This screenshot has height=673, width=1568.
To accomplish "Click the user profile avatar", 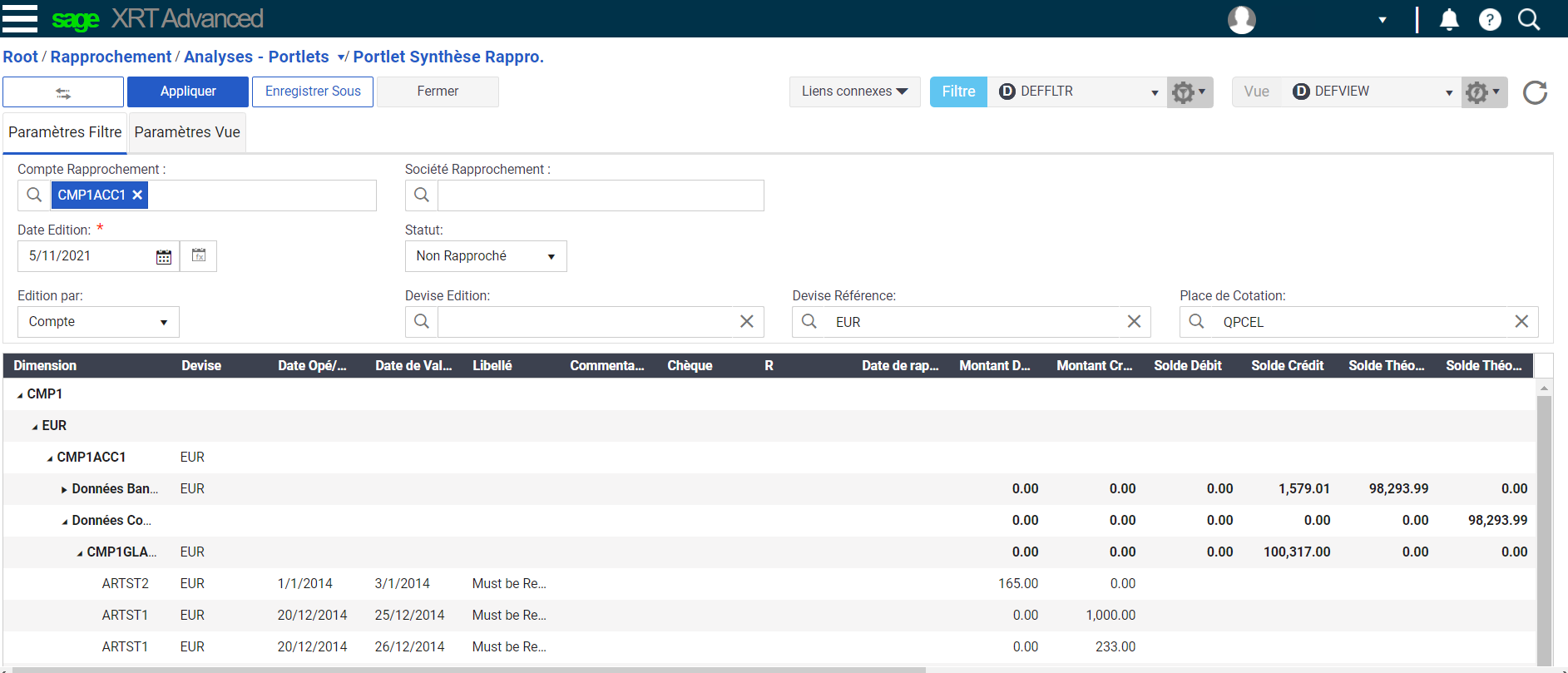I will pos(1241,19).
